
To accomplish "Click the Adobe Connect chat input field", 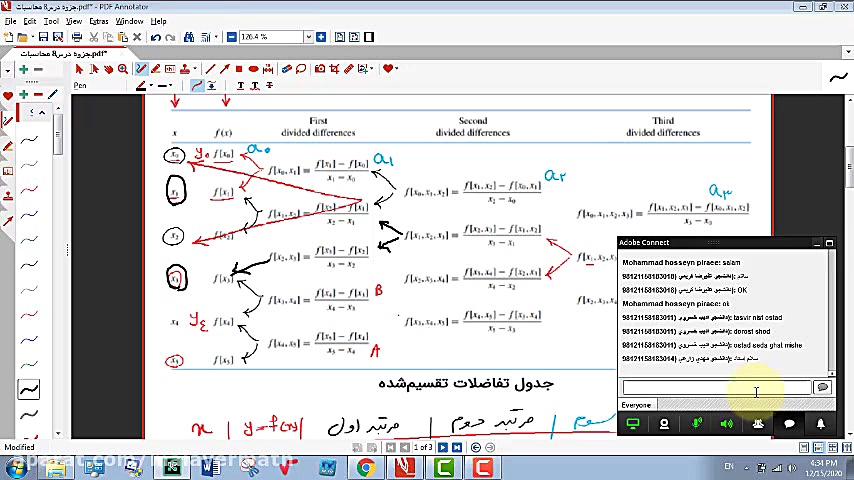I will pos(716,388).
